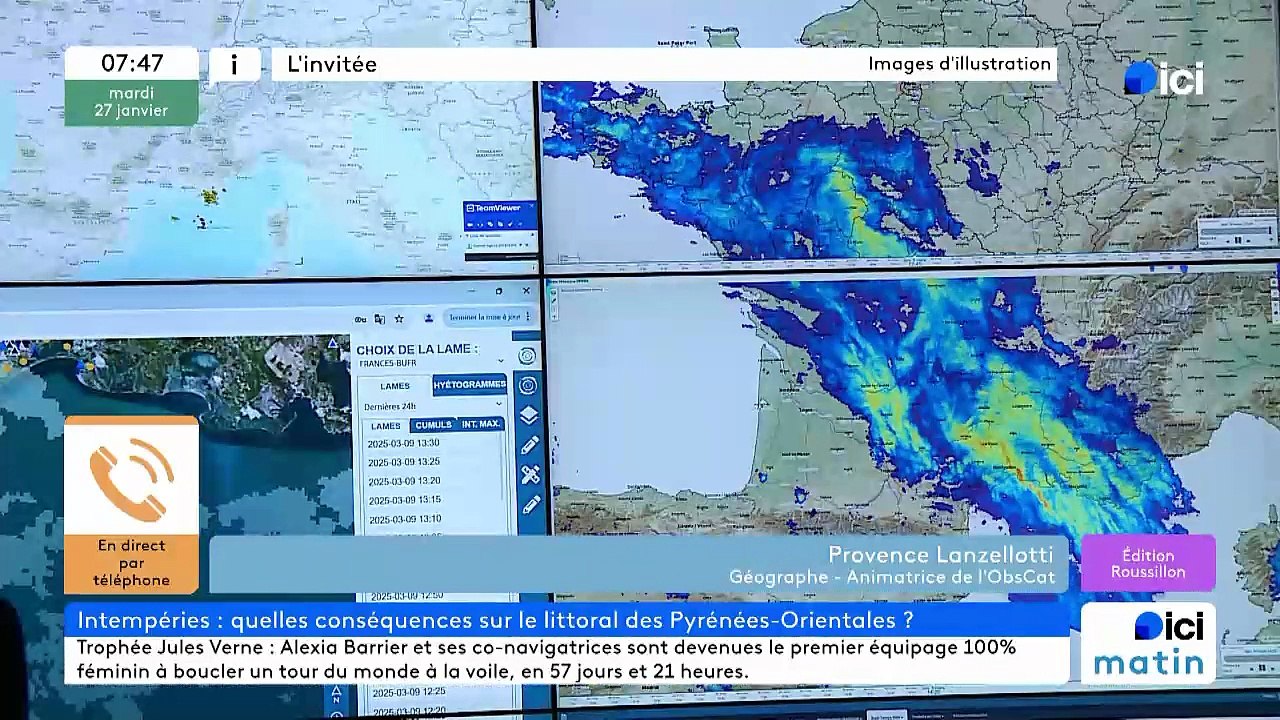This screenshot has height=720, width=1280.
Task: Click the pencil icon directly below the layers icon
Action: [x=529, y=445]
